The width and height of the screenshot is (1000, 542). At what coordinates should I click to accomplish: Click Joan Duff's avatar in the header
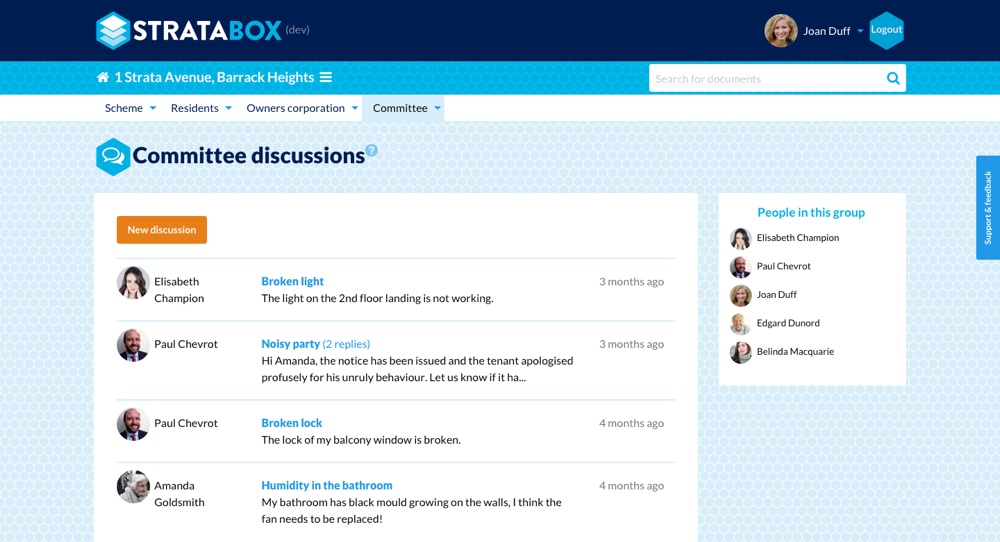(781, 31)
